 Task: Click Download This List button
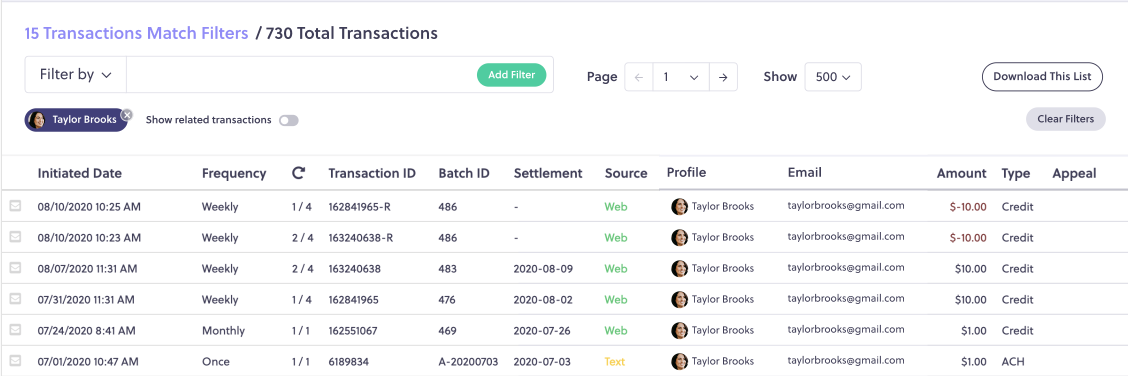(1042, 76)
